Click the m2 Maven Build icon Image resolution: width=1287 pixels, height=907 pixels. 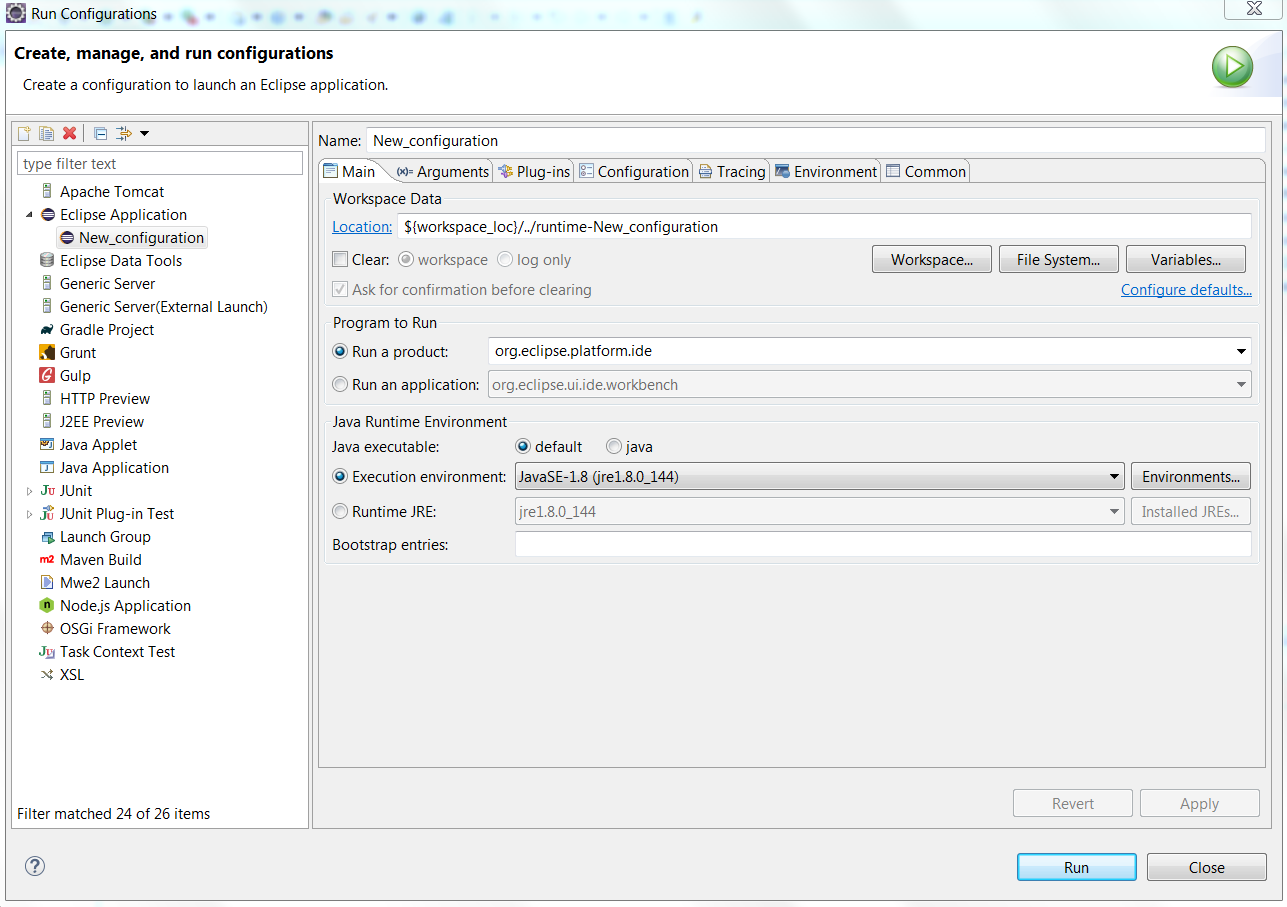(47, 559)
